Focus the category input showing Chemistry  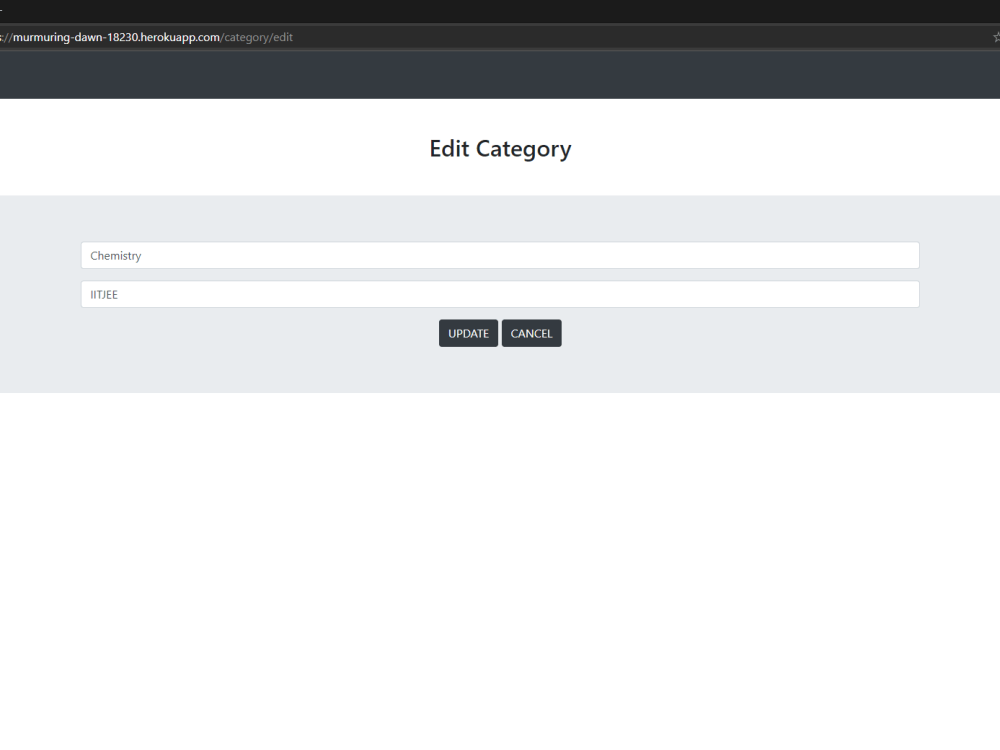click(x=500, y=255)
